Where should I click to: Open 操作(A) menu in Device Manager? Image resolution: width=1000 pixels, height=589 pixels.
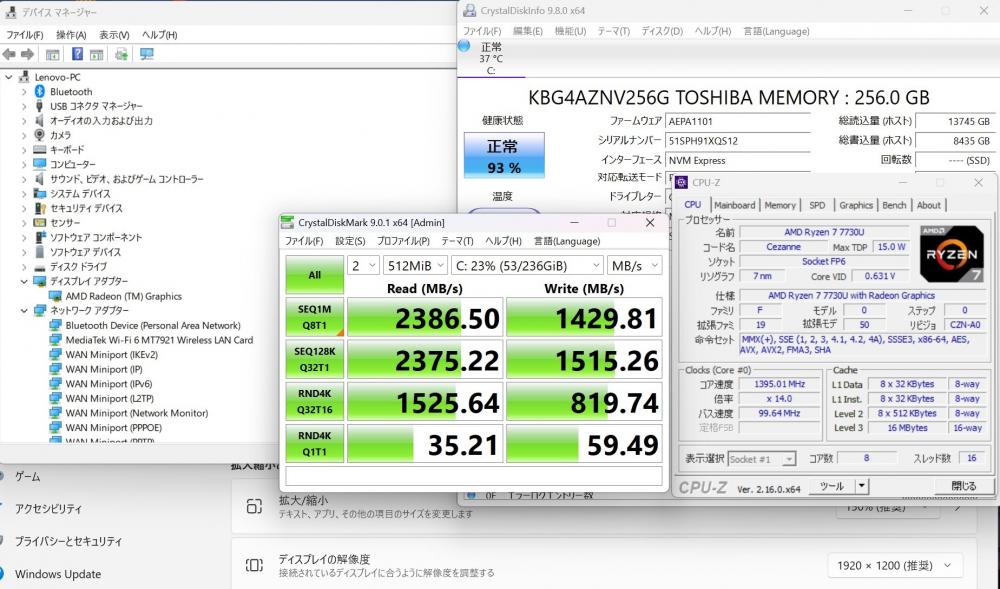click(x=71, y=35)
